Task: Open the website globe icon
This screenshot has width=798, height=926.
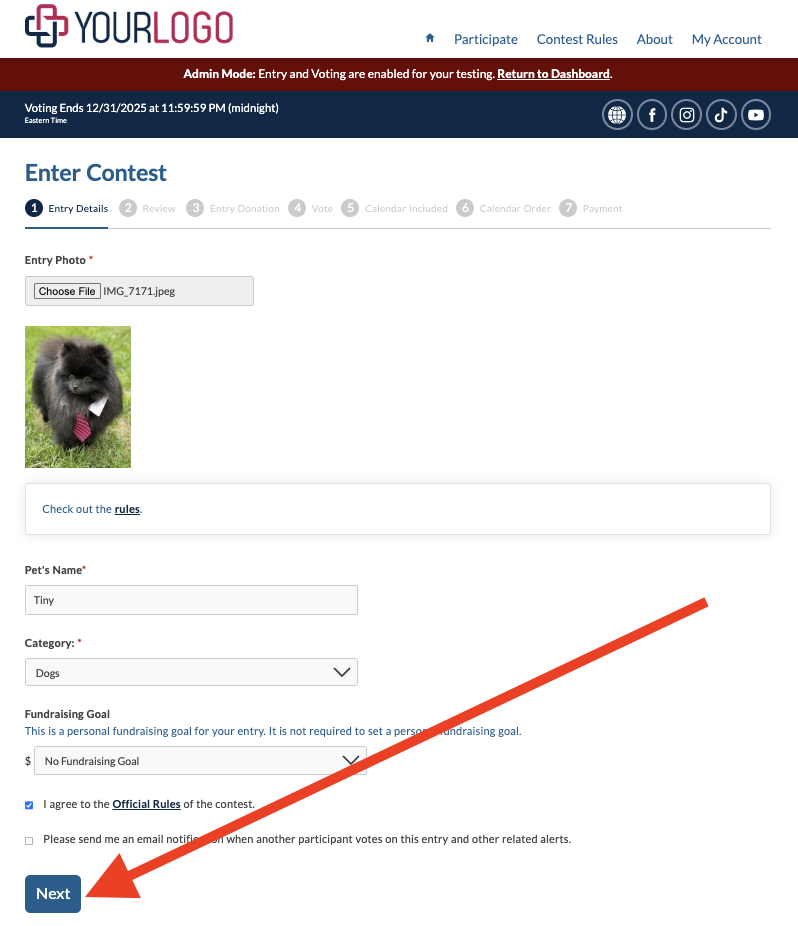Action: coord(617,115)
